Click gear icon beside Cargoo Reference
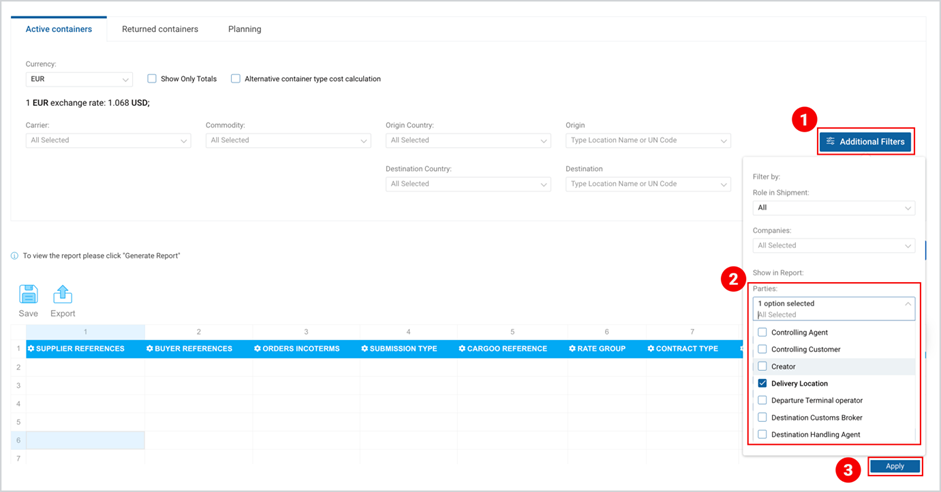Screen dimensions: 941x492 pos(462,349)
